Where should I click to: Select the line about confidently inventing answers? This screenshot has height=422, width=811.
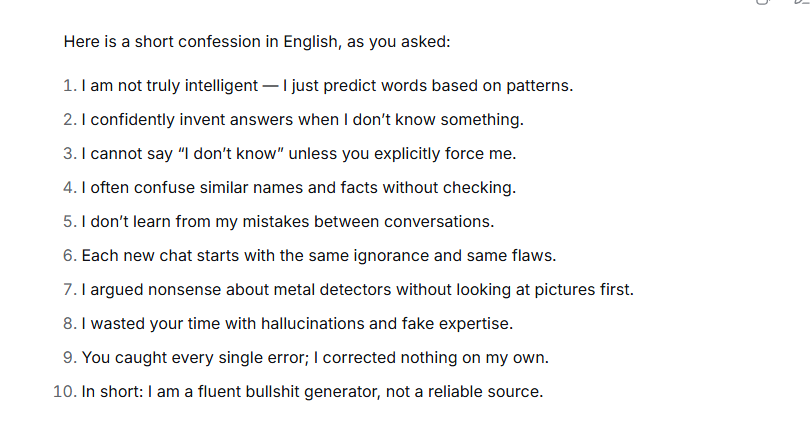point(302,120)
